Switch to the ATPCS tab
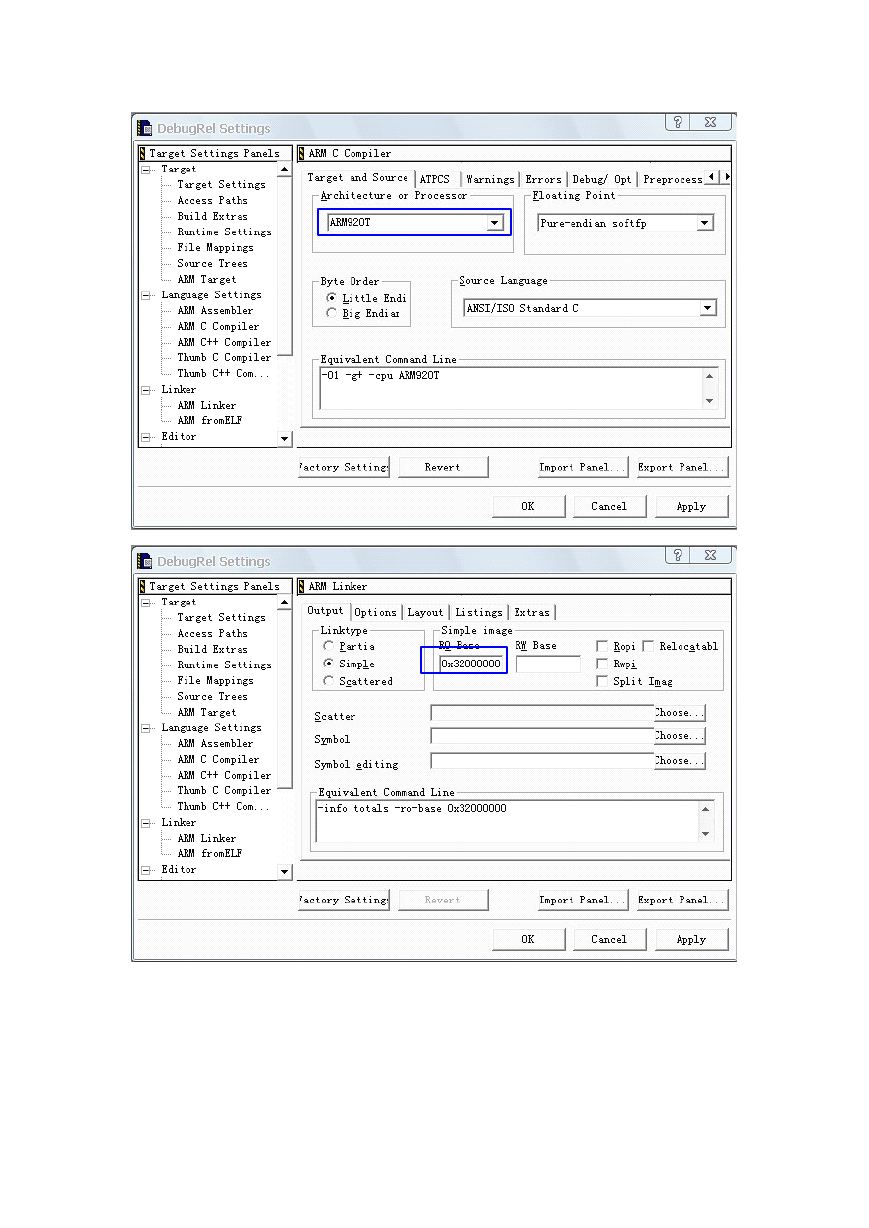Screen dimensions: 869x1228 435,179
